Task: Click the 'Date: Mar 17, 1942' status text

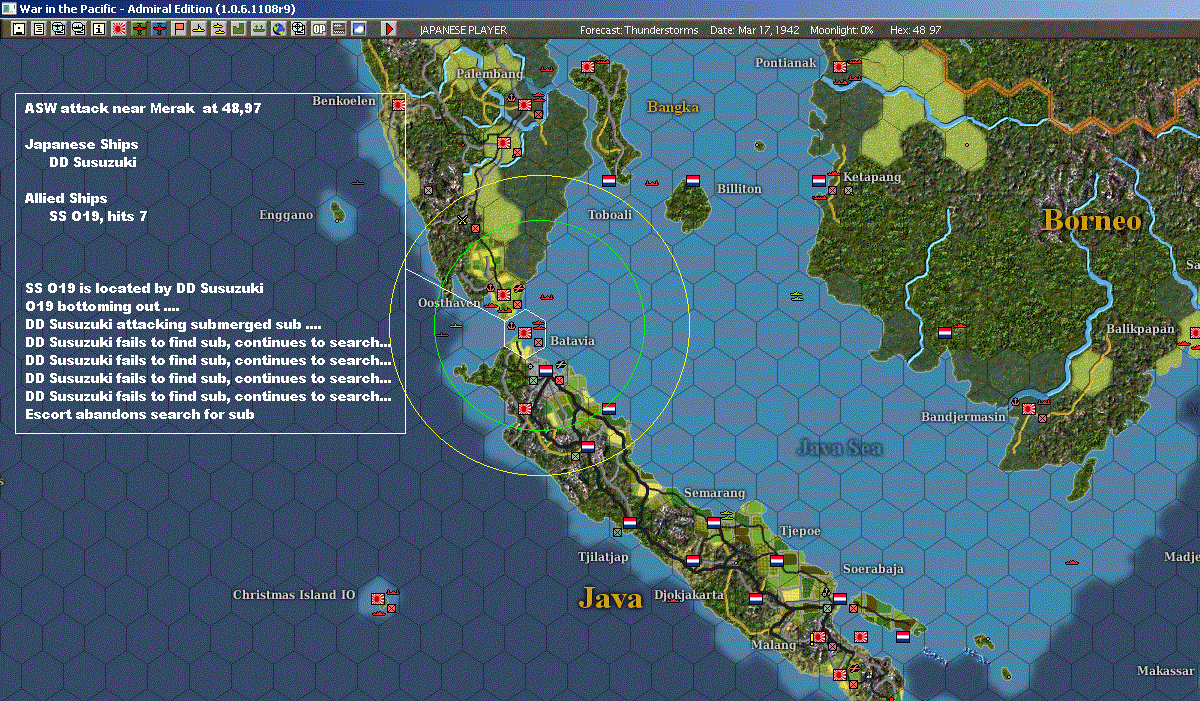Action: 756,30
